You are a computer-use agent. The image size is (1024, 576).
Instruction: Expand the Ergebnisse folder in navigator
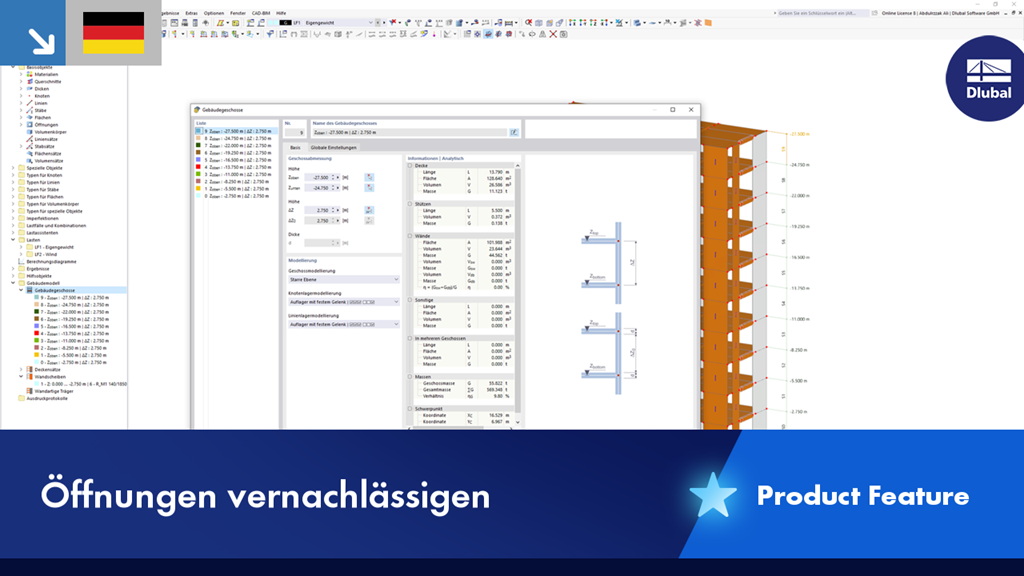click(x=13, y=269)
